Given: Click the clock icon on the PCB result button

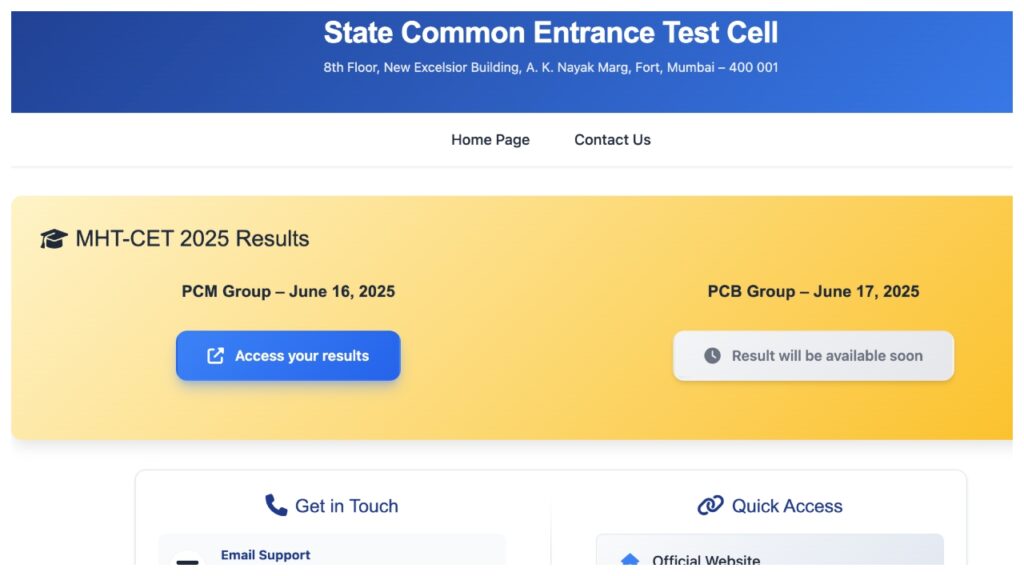Looking at the screenshot, I should tap(710, 355).
